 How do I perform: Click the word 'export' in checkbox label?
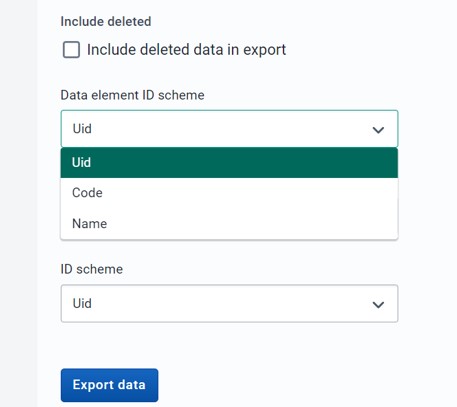[x=264, y=50]
